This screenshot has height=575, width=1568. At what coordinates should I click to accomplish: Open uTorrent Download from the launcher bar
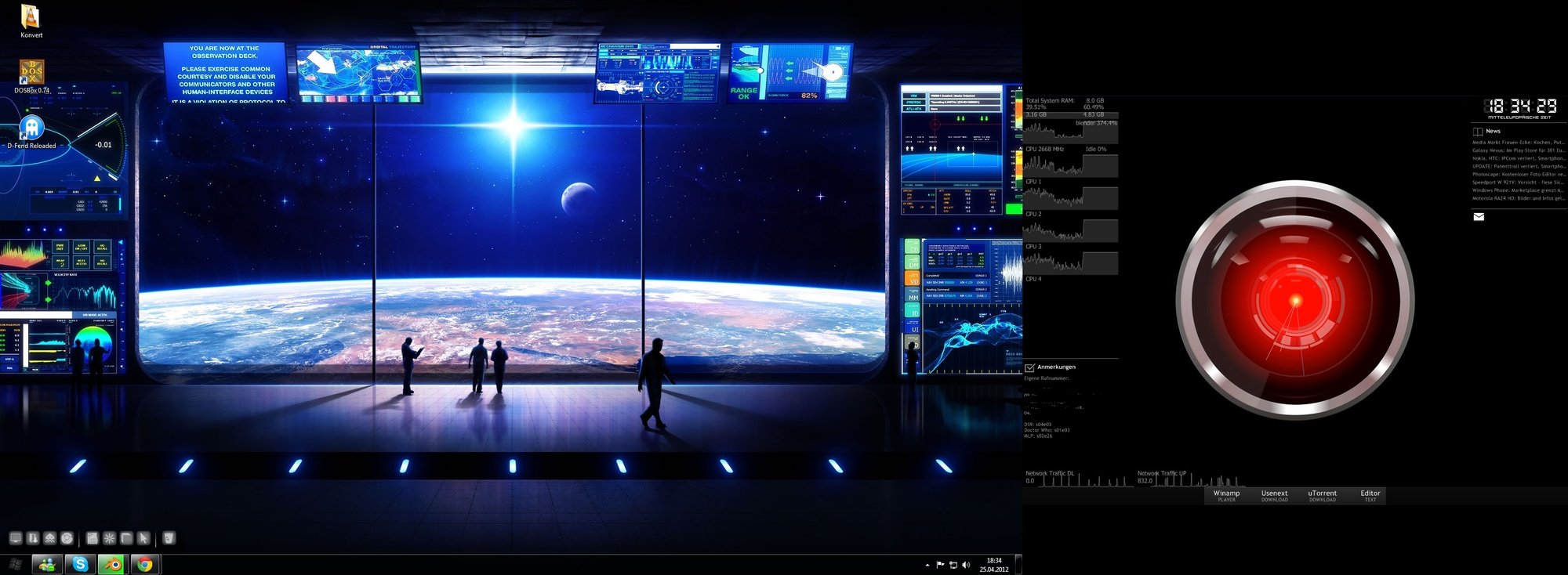pyautogui.click(x=1322, y=495)
